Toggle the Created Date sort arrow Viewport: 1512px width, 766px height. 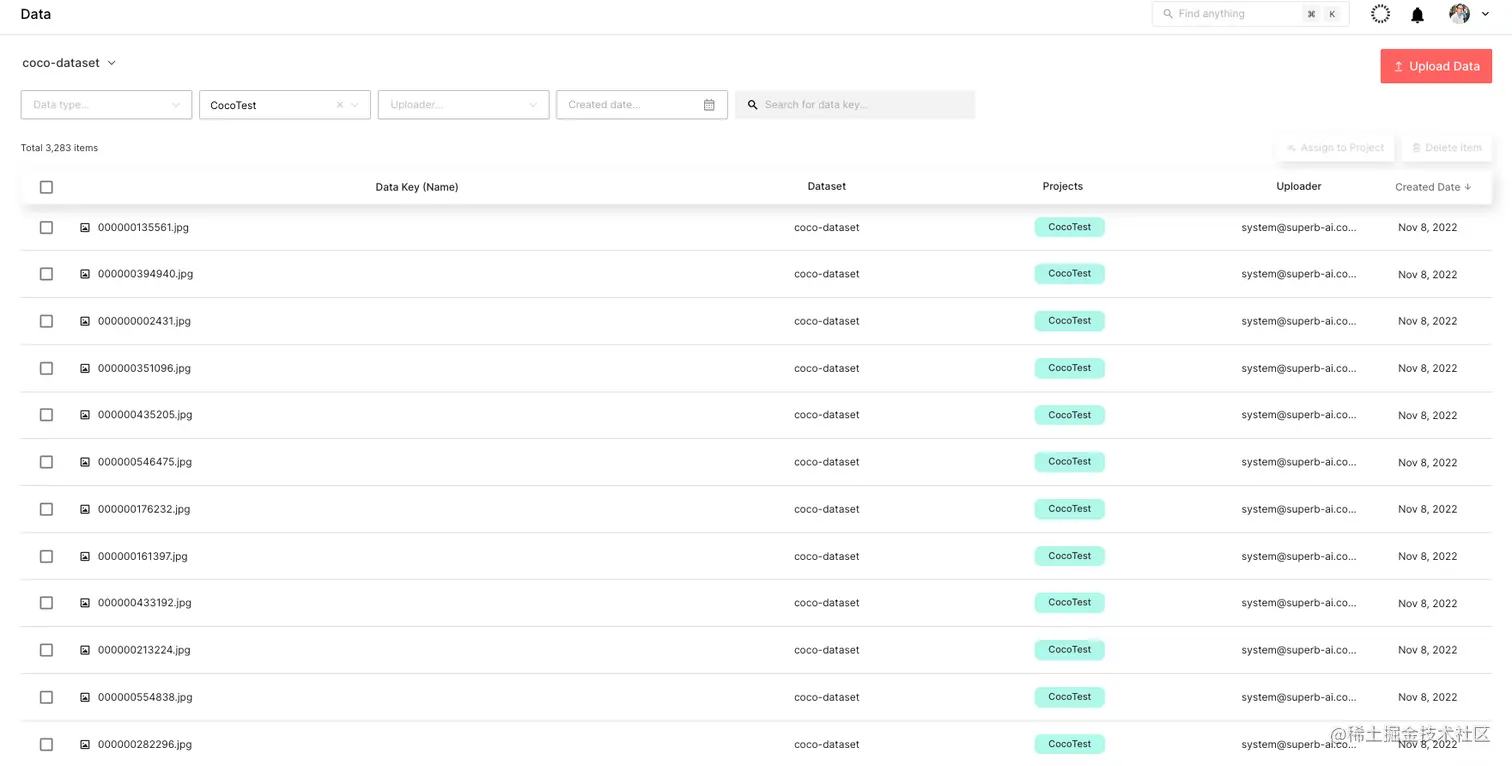pyautogui.click(x=1468, y=187)
